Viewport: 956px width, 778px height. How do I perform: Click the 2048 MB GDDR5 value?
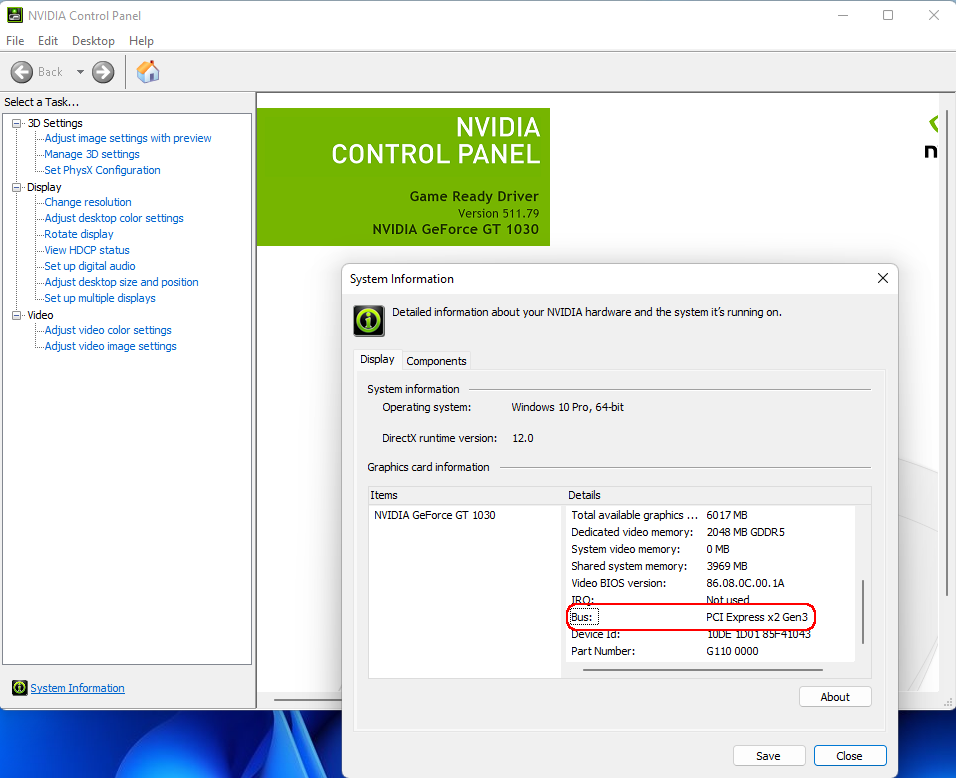[745, 532]
